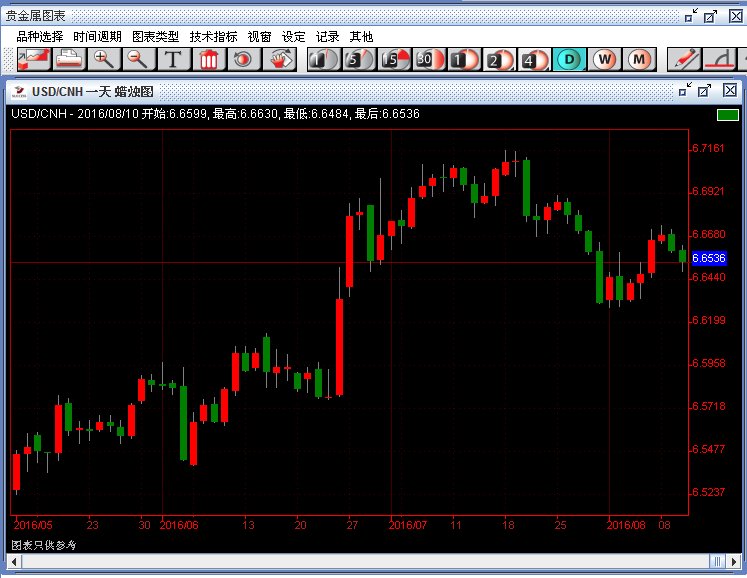Image resolution: width=747 pixels, height=578 pixels.
Task: Maximize the 贵金属图表 outer window
Action: (710, 16)
